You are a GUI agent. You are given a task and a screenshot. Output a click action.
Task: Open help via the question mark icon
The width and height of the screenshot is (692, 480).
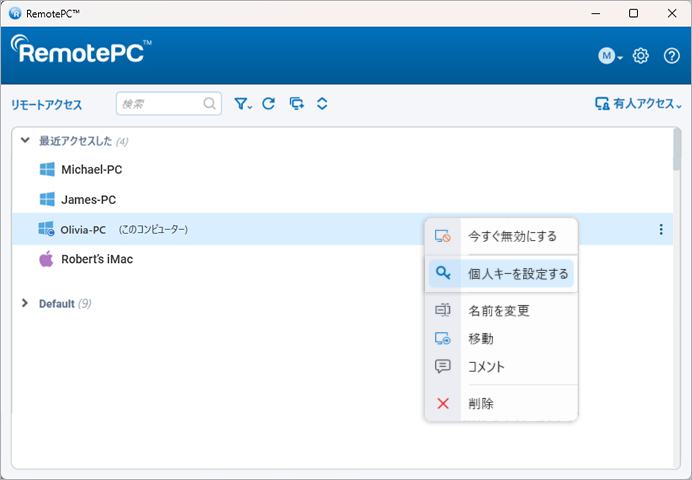[x=672, y=56]
